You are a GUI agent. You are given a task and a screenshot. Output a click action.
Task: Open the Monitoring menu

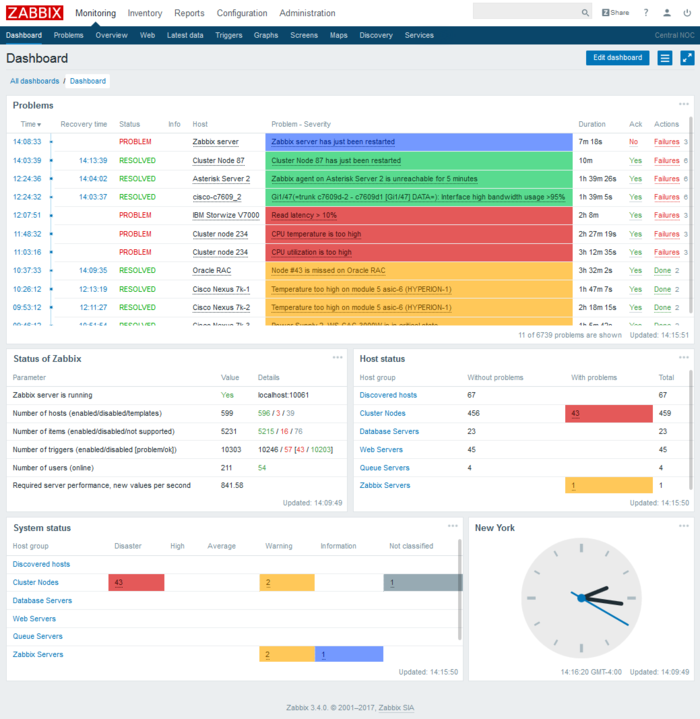(95, 13)
